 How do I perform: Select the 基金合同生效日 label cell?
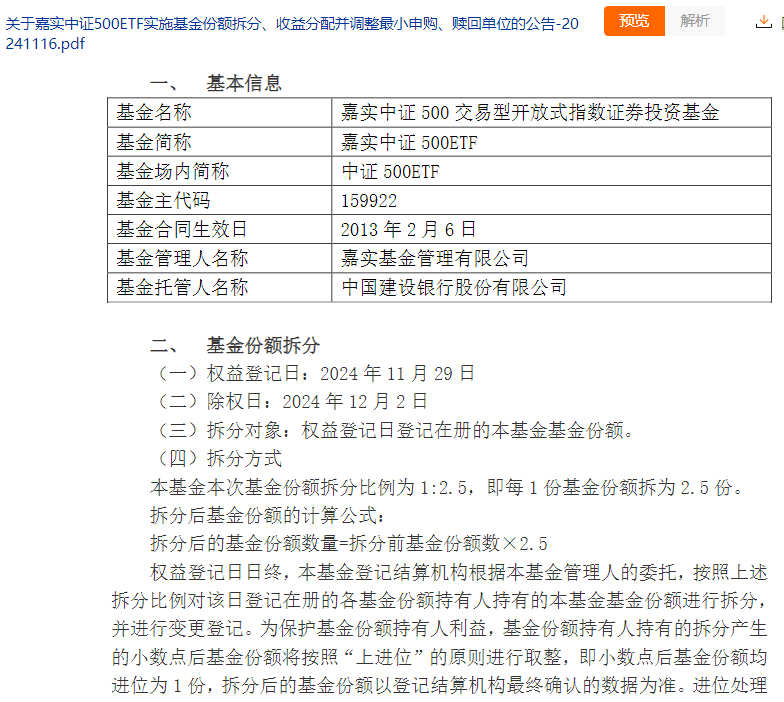[220, 229]
